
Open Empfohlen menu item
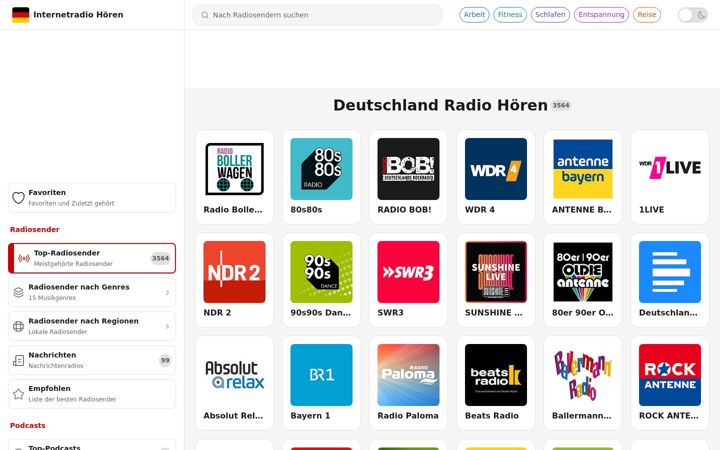(92, 394)
